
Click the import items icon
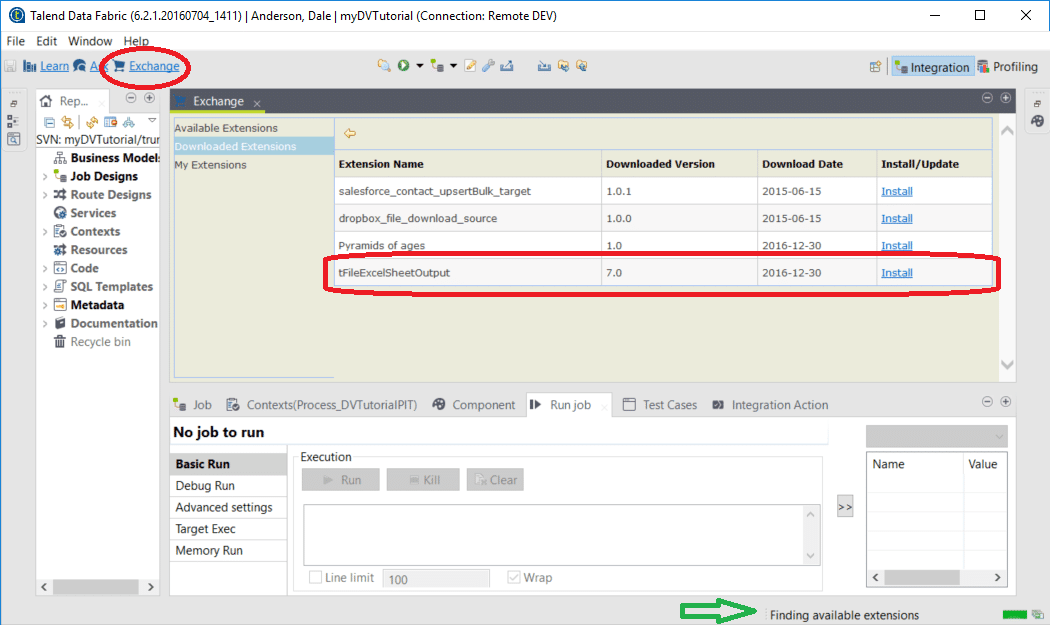point(543,65)
